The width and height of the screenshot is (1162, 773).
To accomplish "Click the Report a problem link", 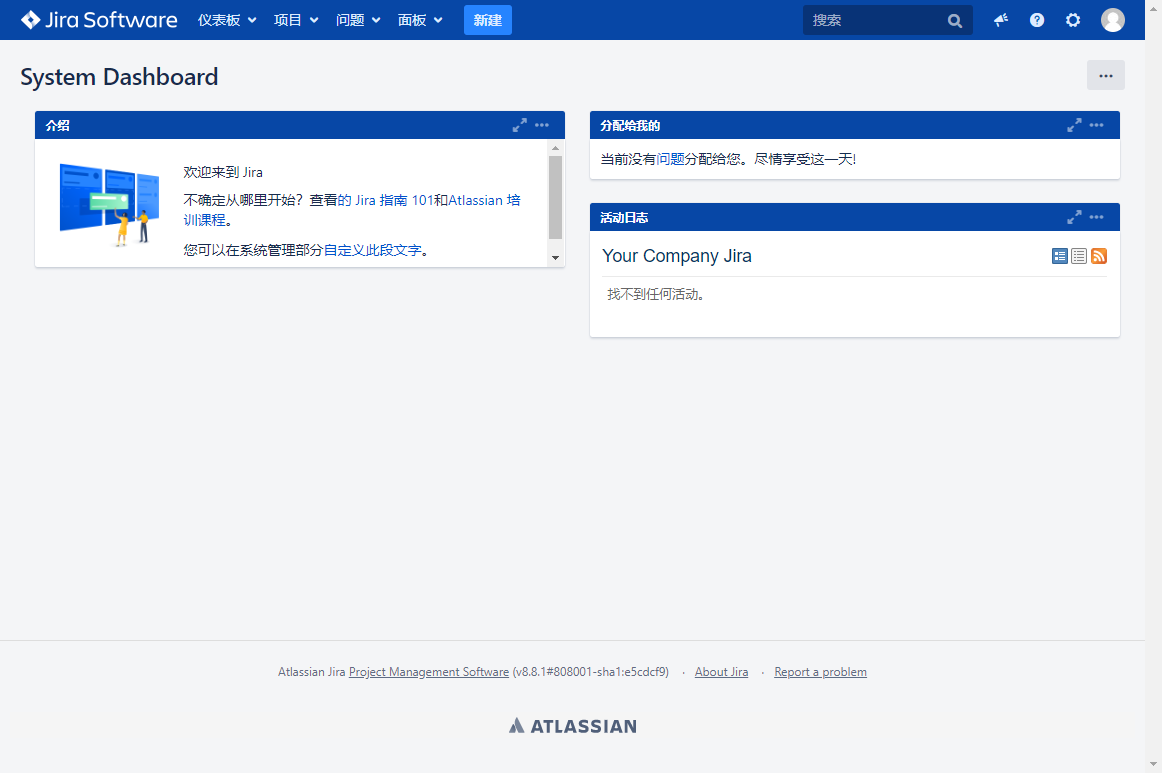I will point(820,672).
